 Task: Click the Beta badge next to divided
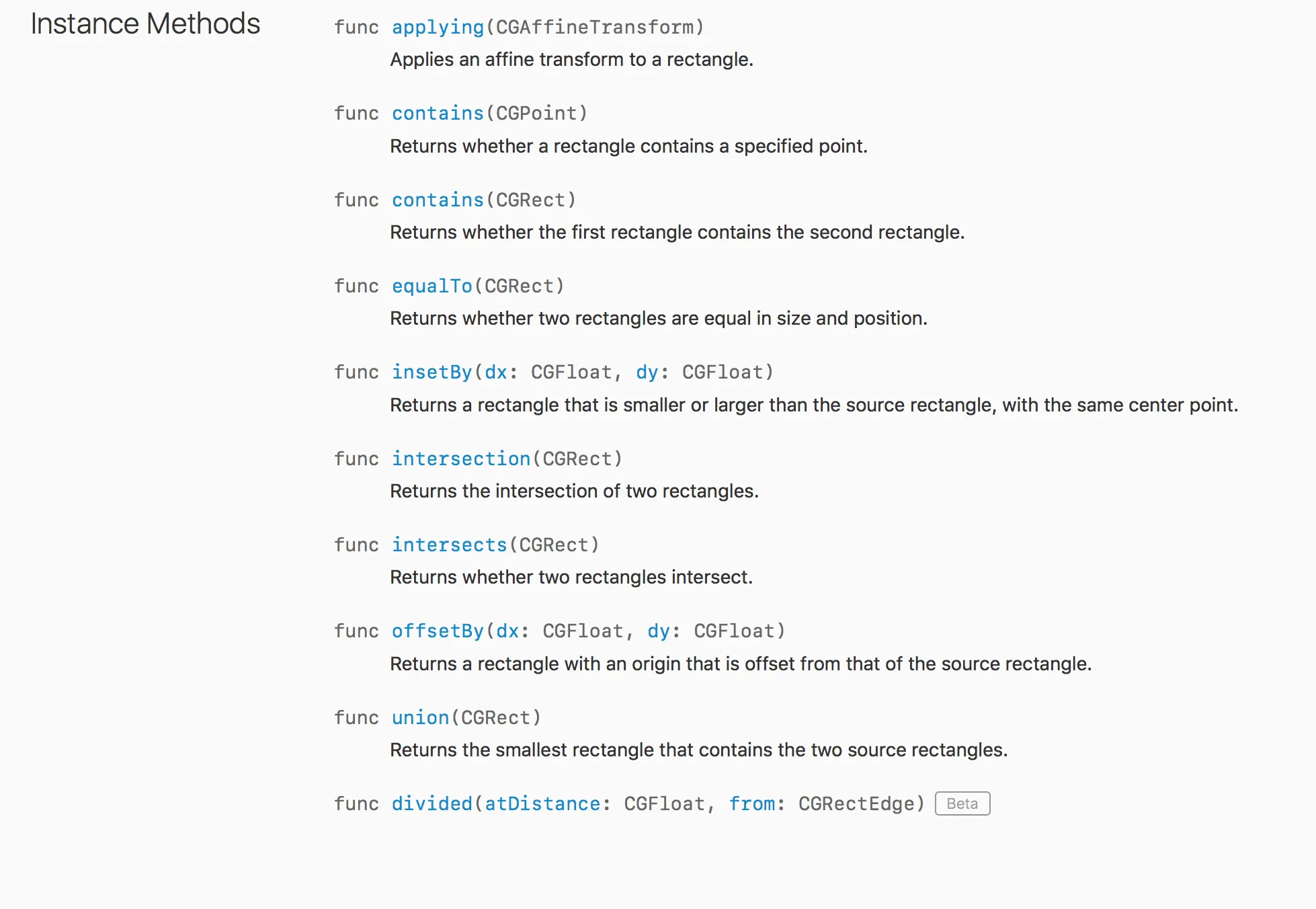pos(962,803)
